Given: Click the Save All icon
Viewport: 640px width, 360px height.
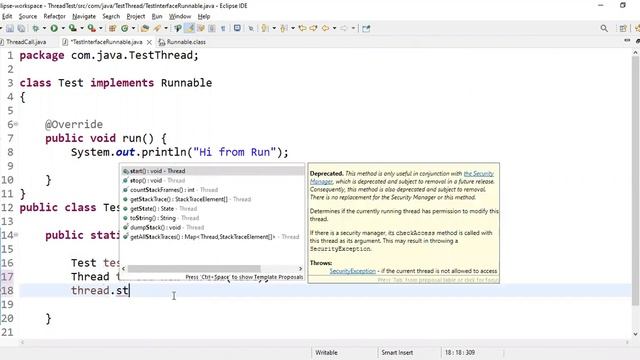Looking at the screenshot, I should click(21, 28).
